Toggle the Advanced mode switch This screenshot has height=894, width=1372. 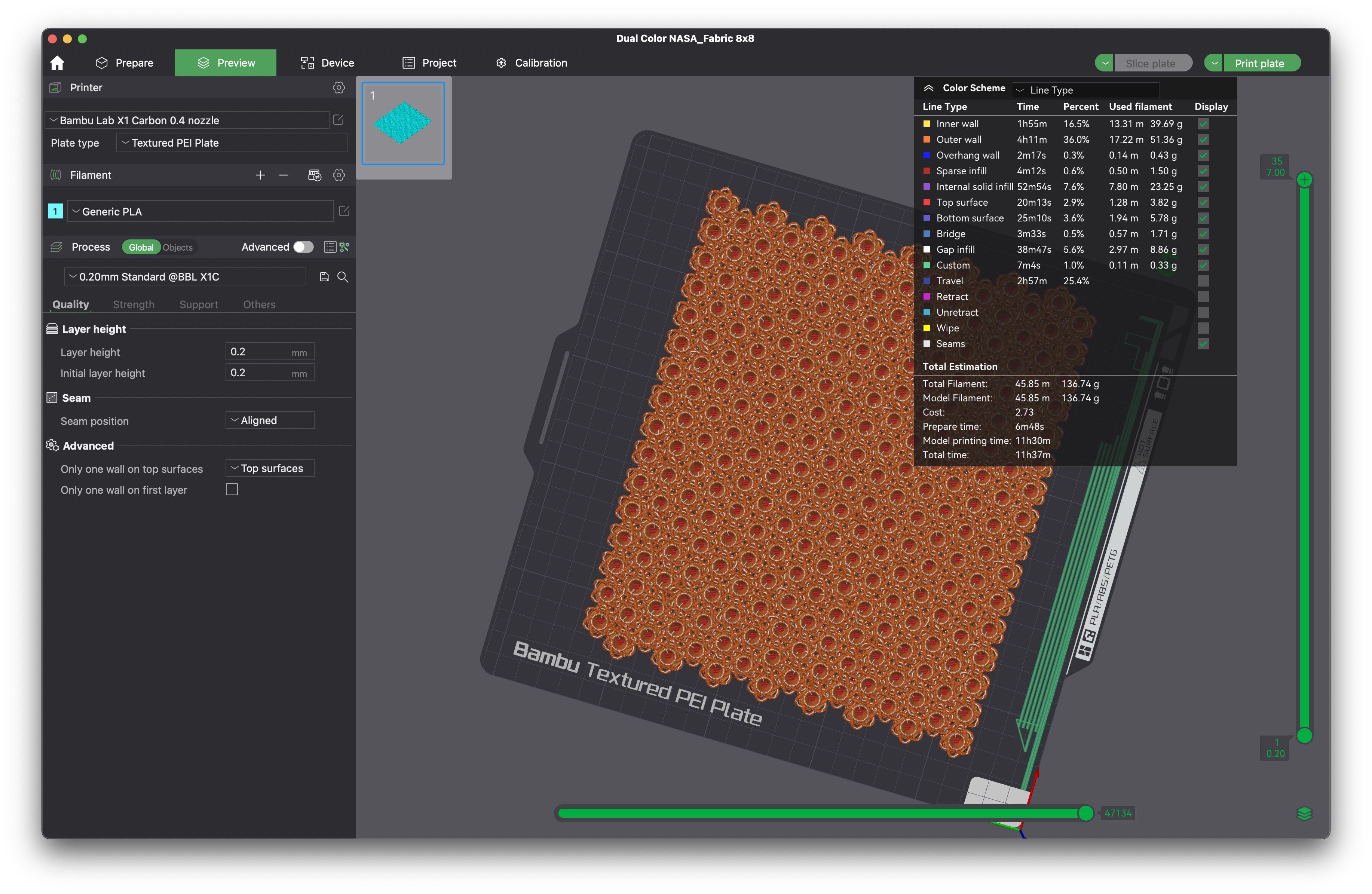coord(303,247)
